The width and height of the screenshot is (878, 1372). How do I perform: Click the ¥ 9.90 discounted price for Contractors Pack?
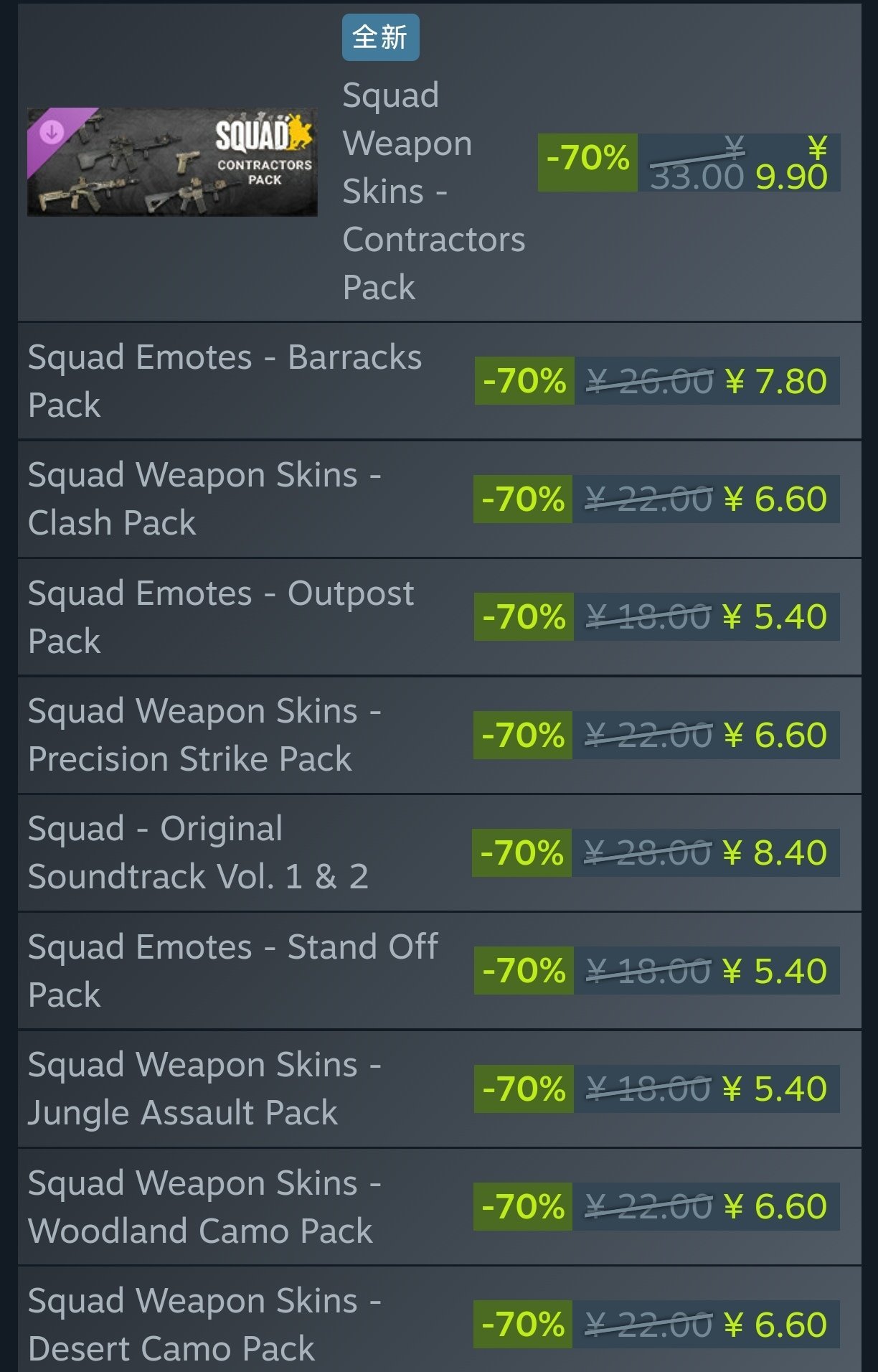point(791,164)
